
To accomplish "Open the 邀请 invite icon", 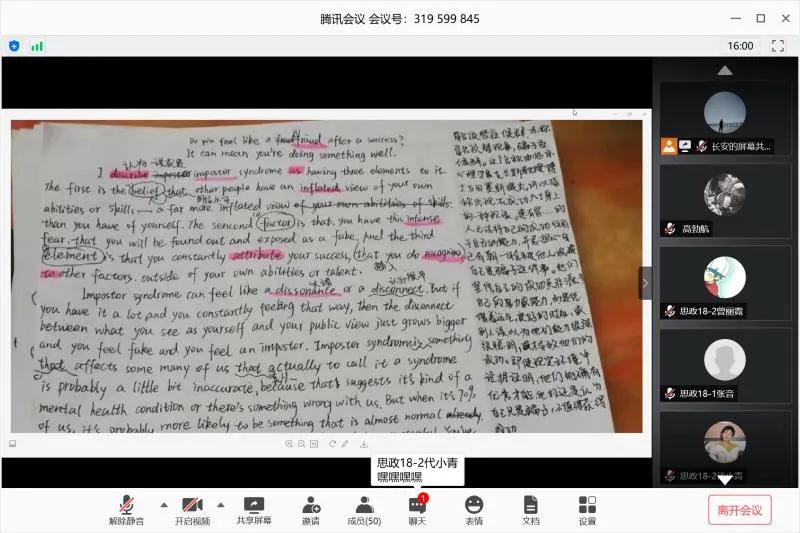I will click(x=311, y=509).
